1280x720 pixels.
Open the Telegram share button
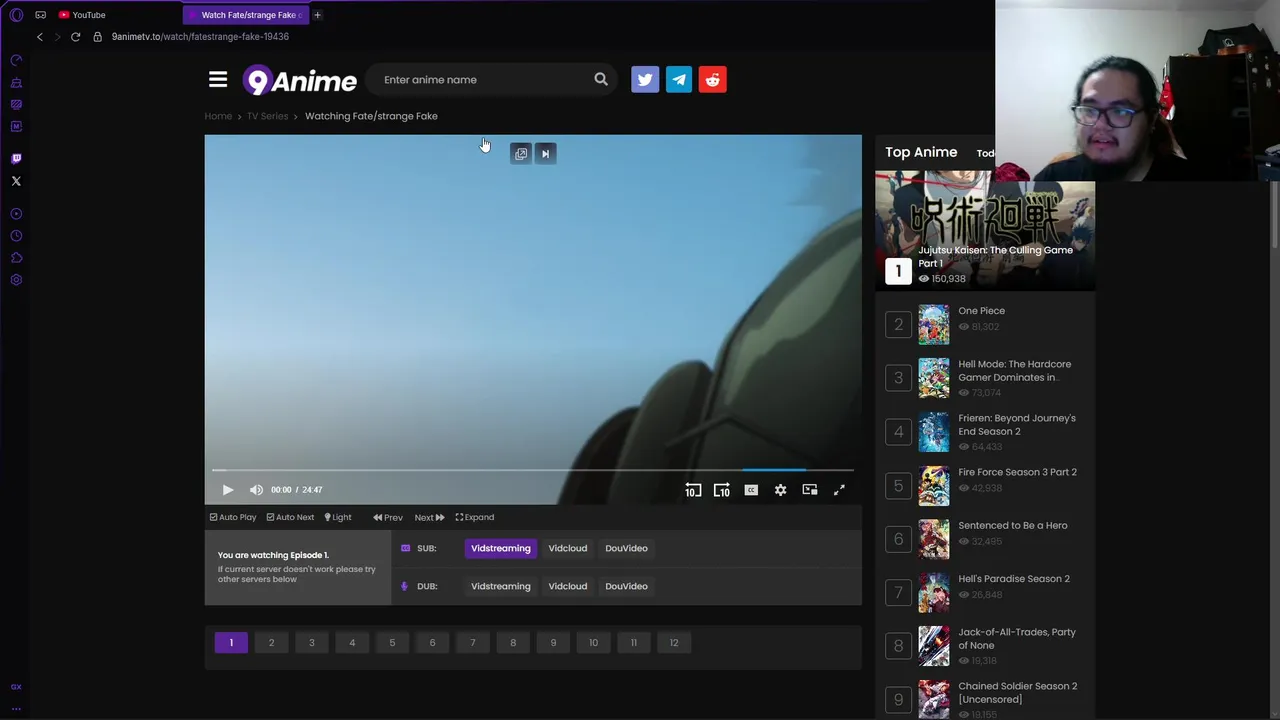click(x=679, y=80)
